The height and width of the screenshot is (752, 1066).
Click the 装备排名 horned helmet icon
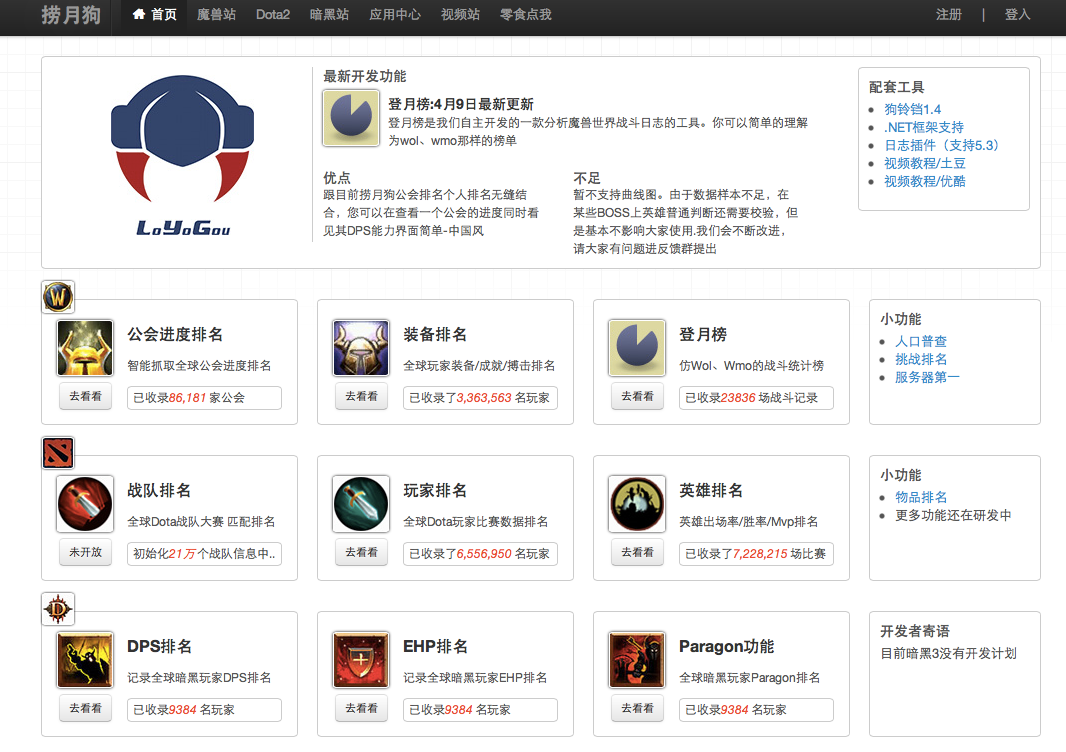point(361,348)
